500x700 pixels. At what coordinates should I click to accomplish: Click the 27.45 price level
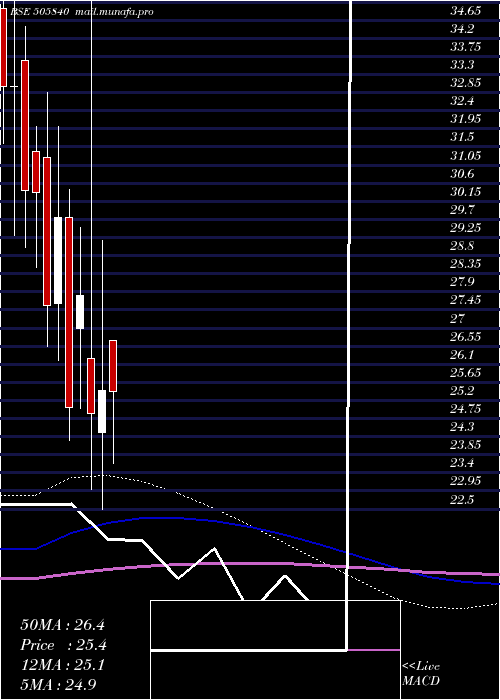tap(465, 300)
